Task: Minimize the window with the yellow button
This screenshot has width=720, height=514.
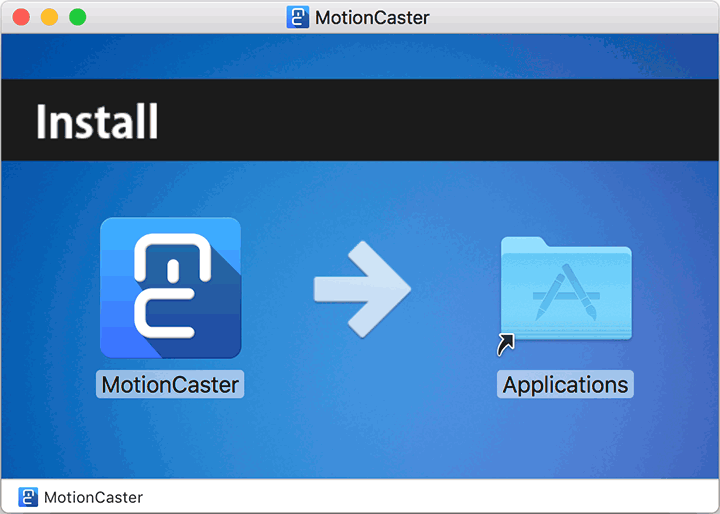Action: [x=50, y=17]
